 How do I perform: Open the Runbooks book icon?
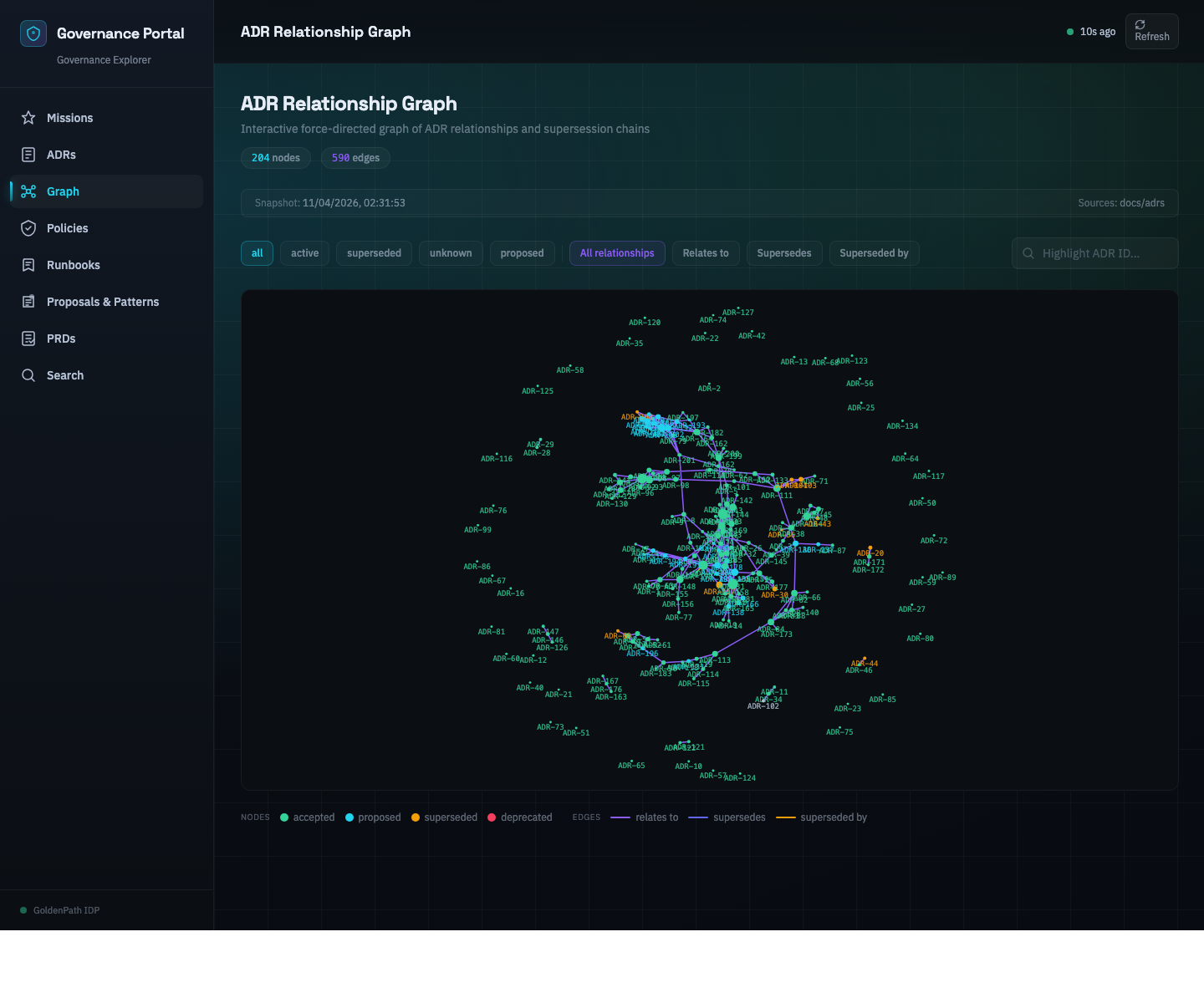click(28, 265)
